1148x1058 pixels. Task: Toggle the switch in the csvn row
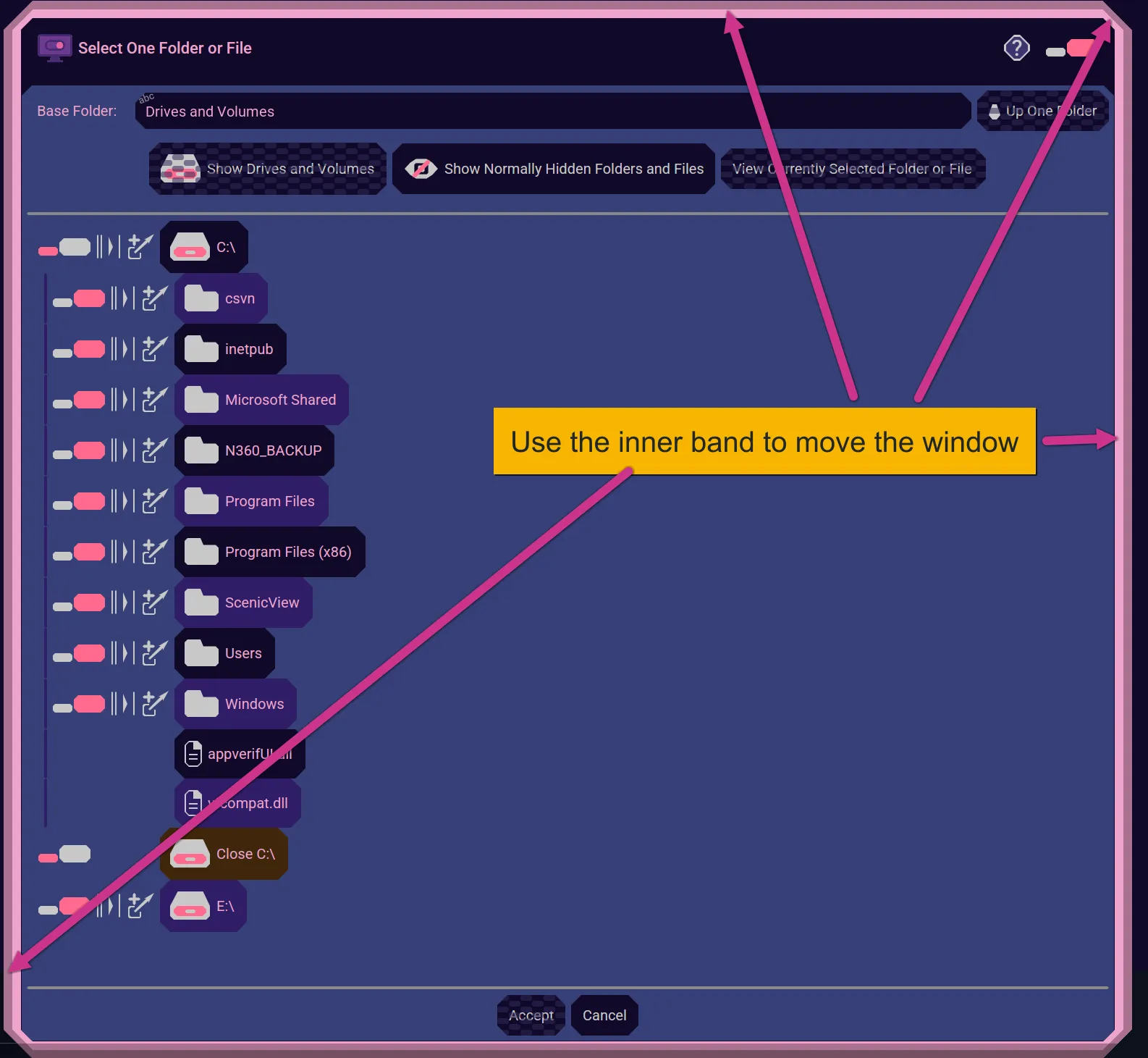click(x=79, y=298)
